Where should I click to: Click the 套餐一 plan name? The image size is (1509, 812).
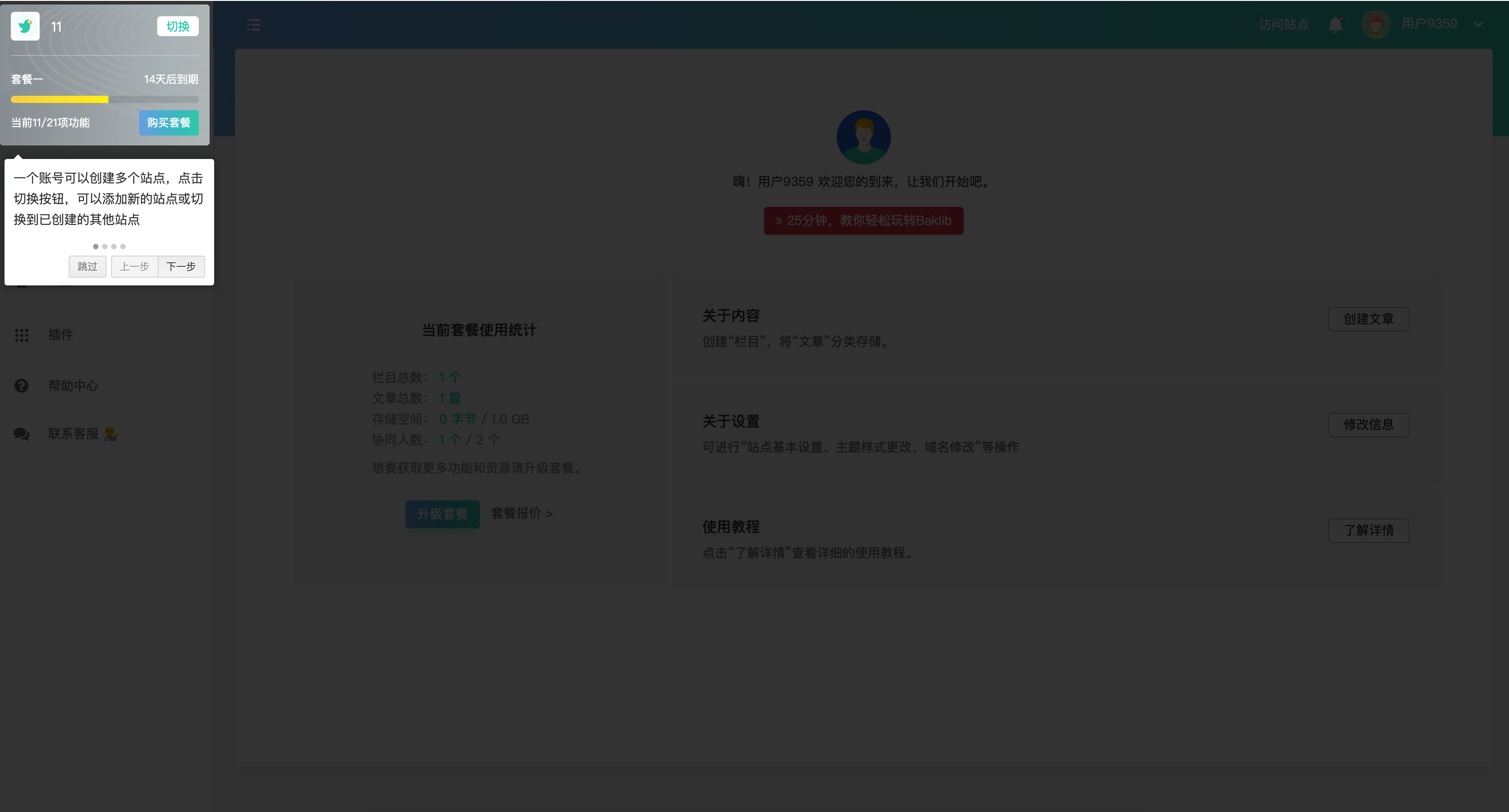click(x=27, y=79)
